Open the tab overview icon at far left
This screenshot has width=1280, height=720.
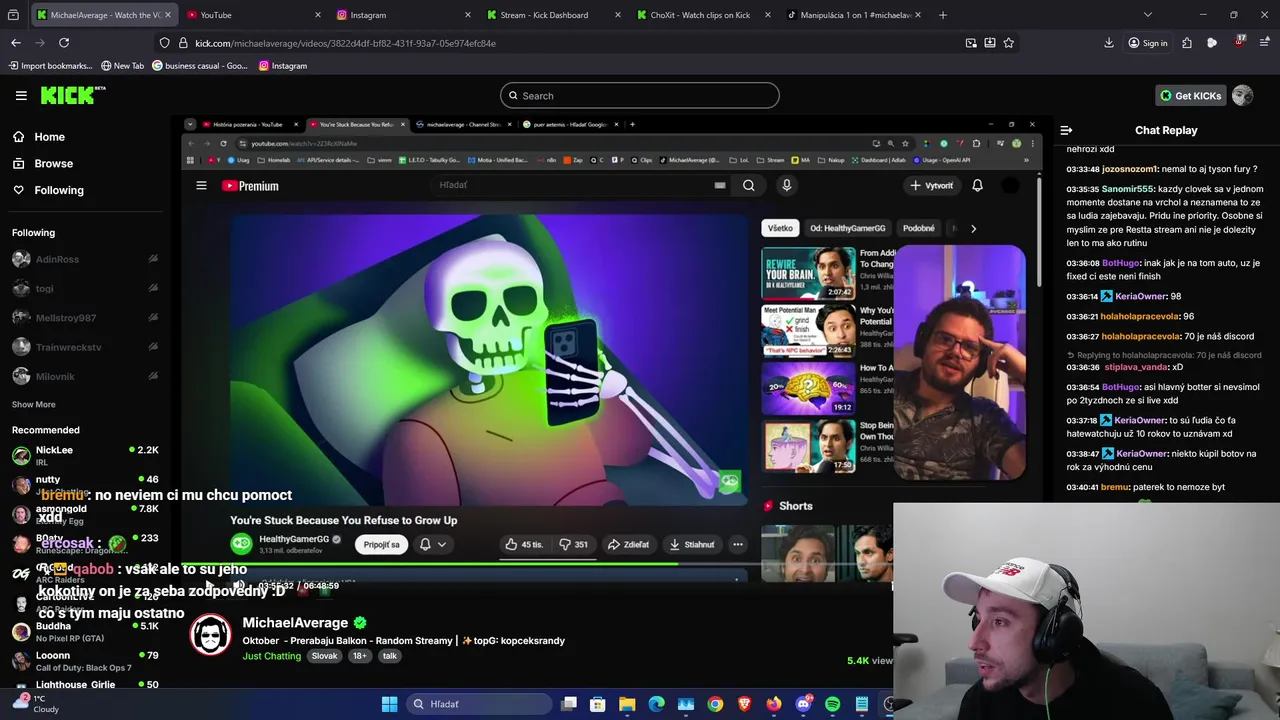coord(13,15)
